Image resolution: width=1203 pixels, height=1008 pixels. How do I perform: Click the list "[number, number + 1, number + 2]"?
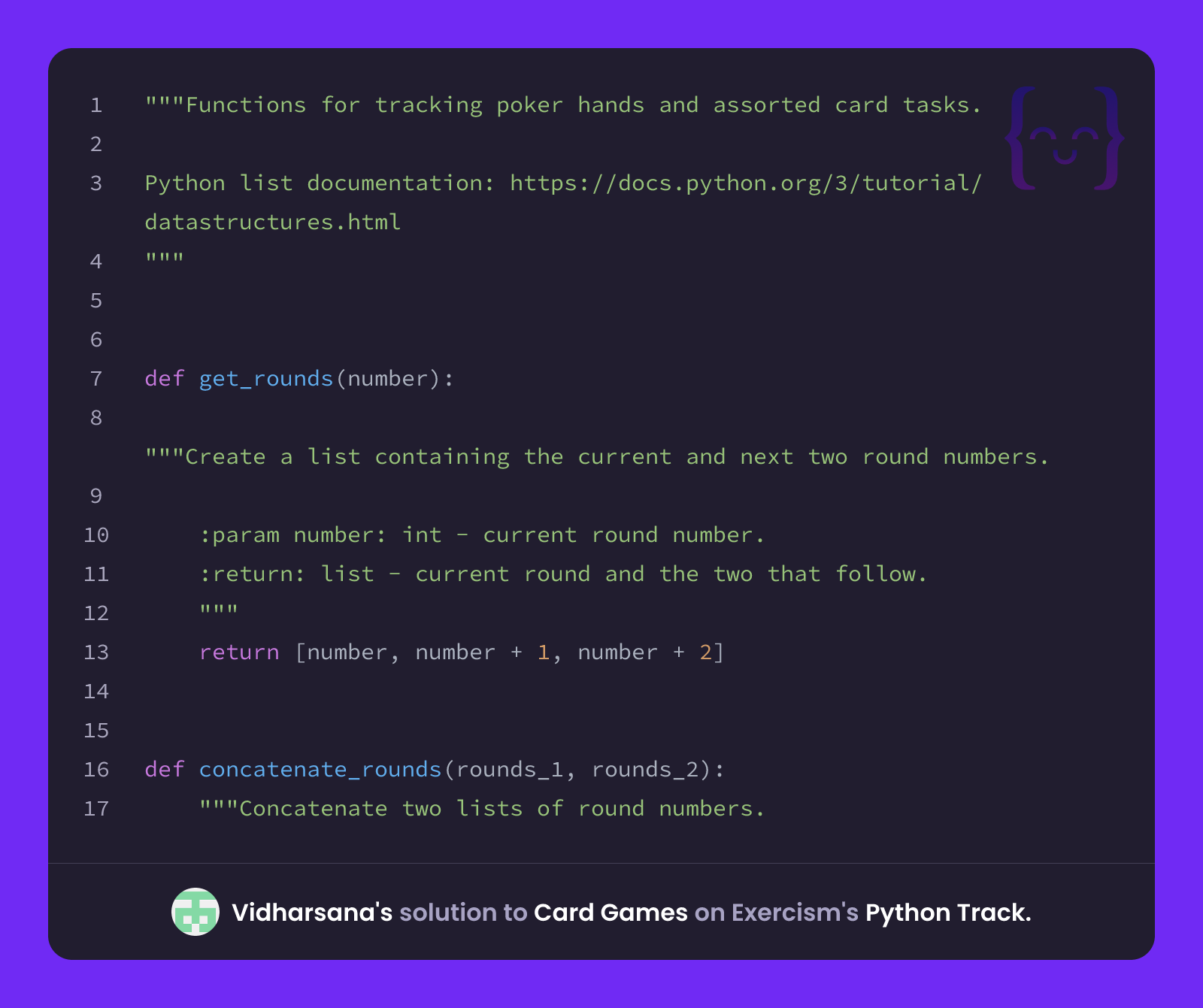click(510, 652)
